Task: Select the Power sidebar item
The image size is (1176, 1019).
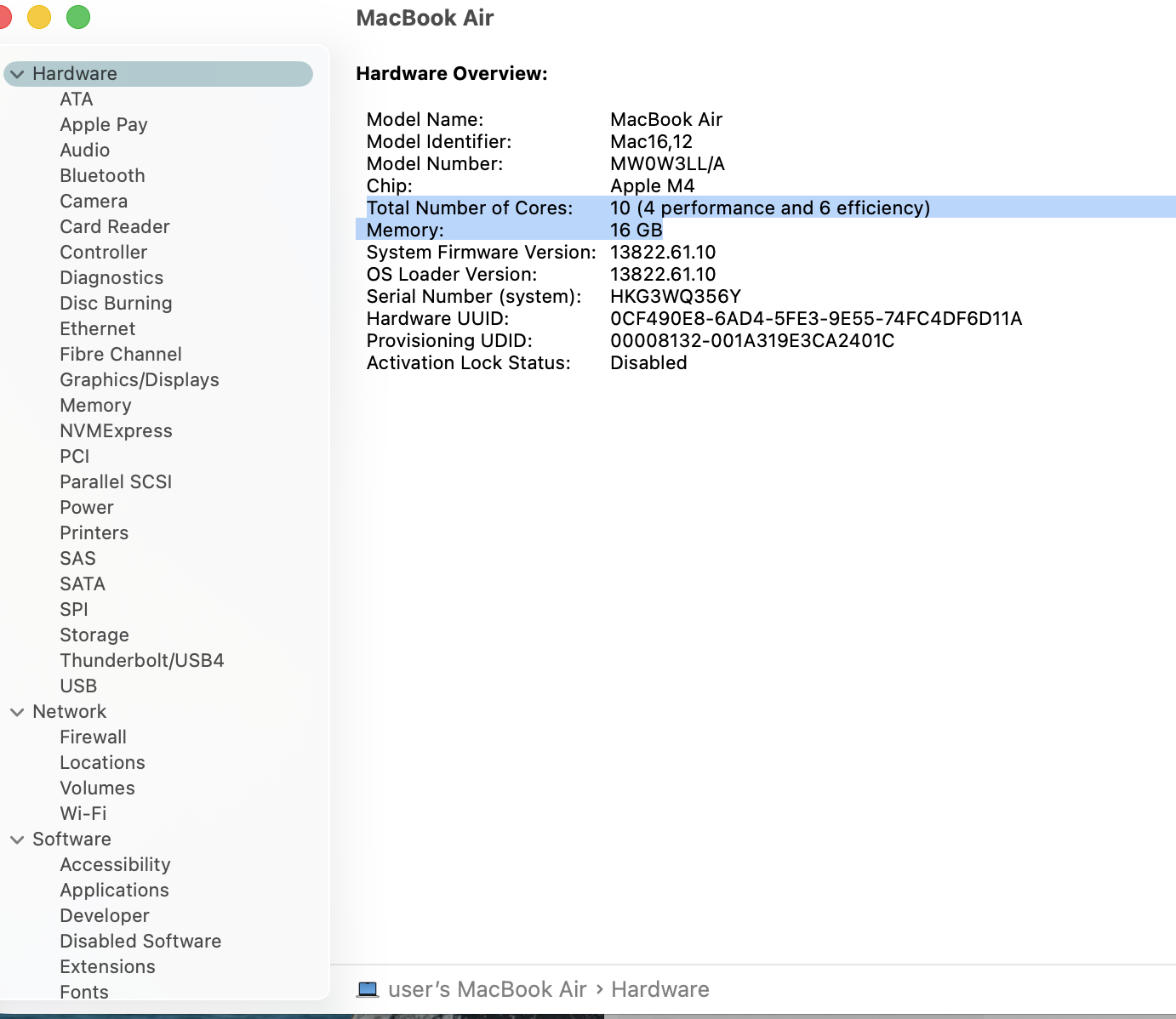Action: click(x=86, y=507)
